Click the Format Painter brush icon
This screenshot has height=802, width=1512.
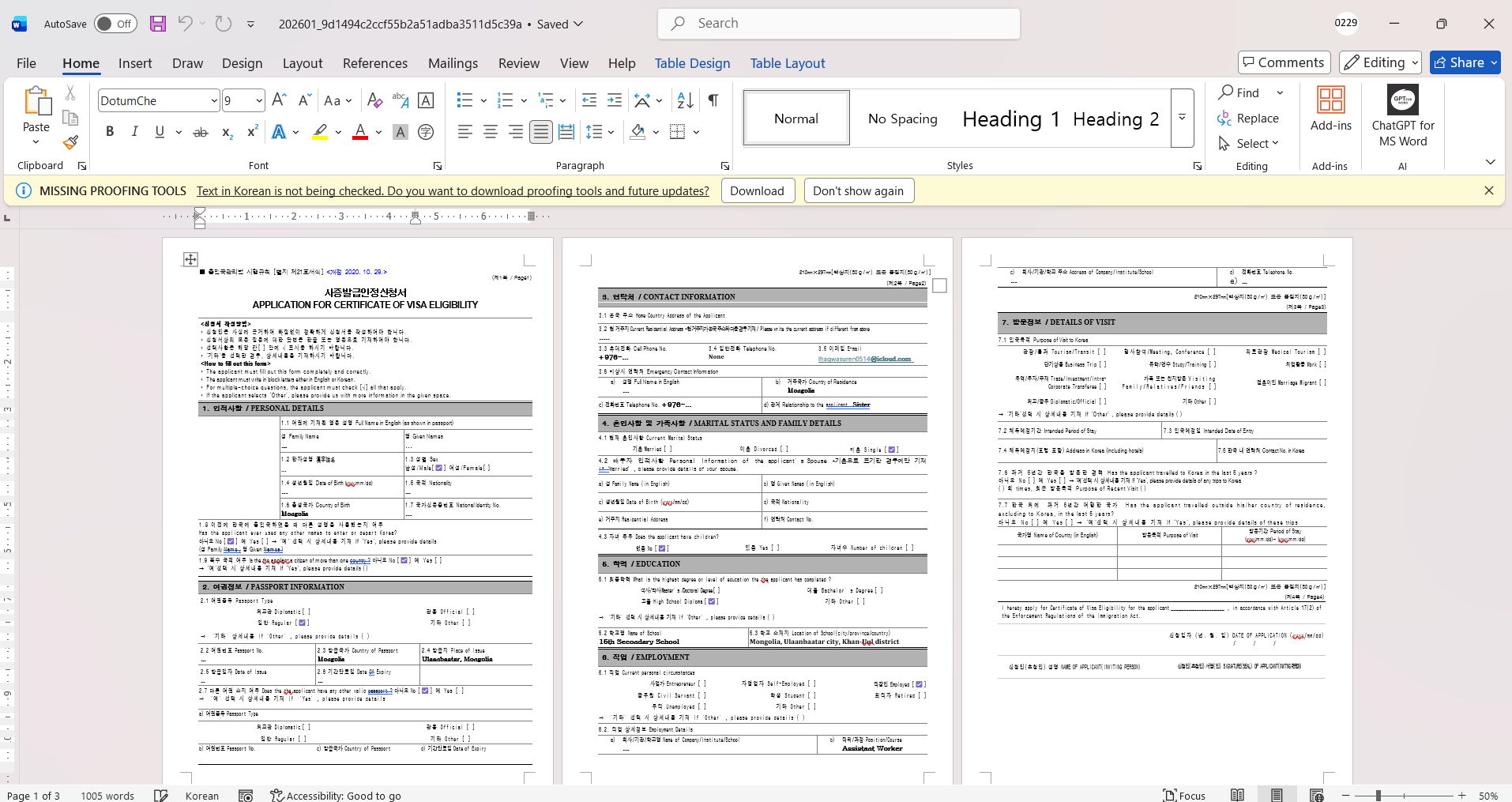pyautogui.click(x=70, y=142)
